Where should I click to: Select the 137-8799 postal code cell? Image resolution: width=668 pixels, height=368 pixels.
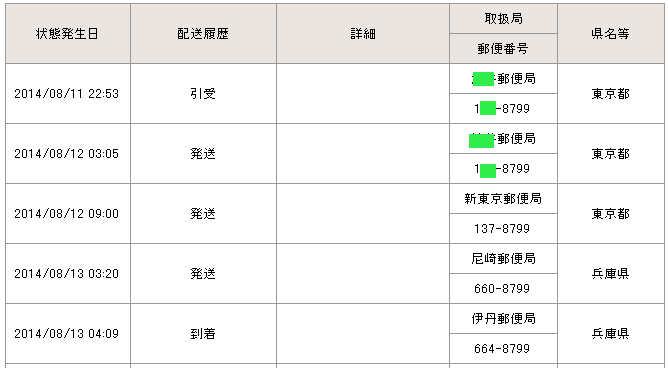click(x=503, y=229)
